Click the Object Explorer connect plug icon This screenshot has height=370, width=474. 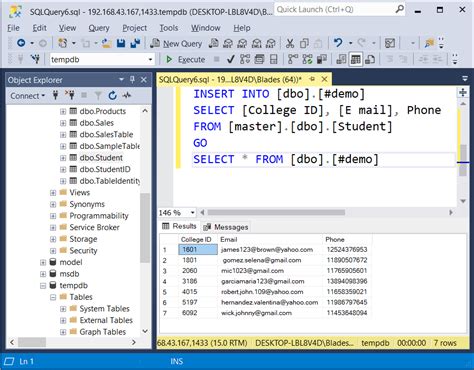tap(55, 96)
